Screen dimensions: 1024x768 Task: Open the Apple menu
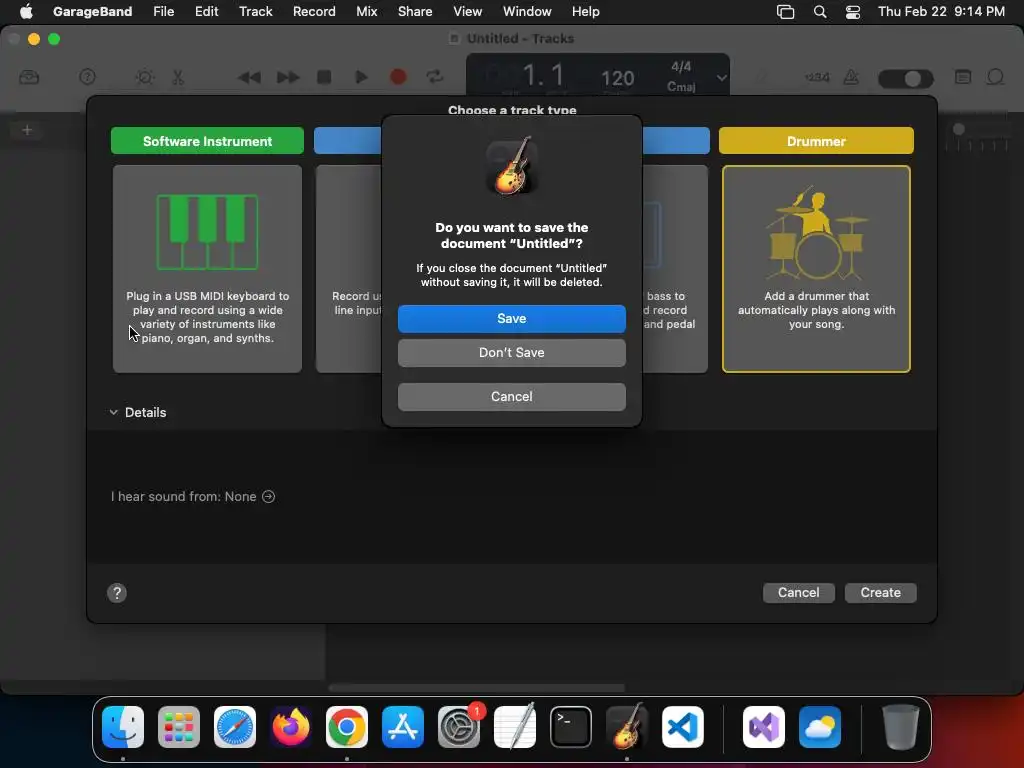coord(26,11)
